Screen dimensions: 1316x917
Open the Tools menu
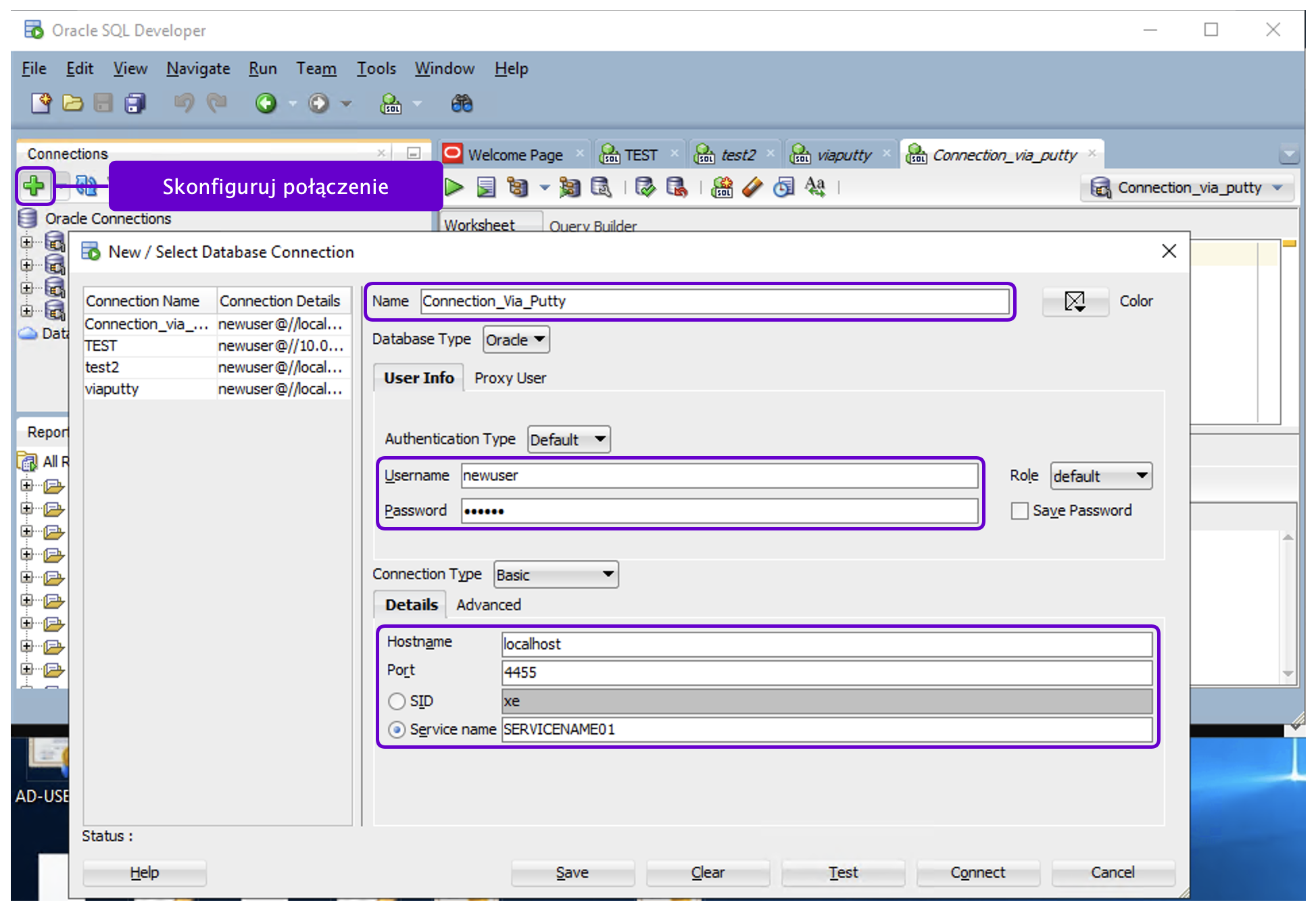(x=376, y=68)
